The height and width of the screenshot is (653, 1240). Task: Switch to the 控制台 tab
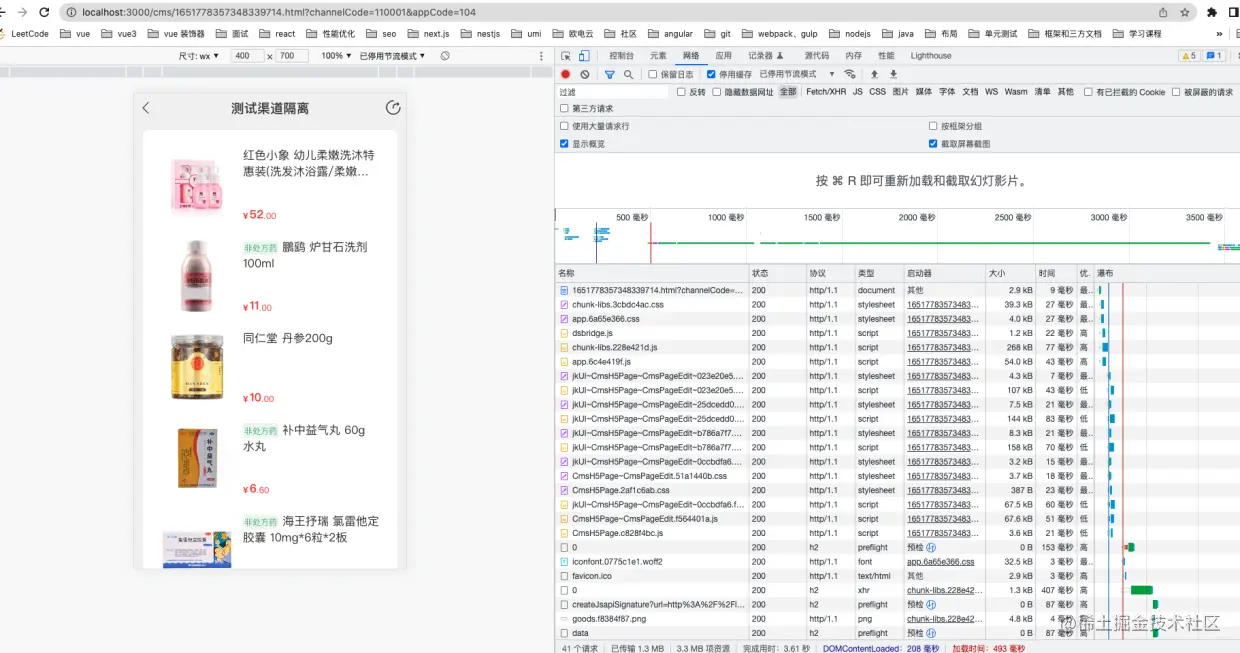(621, 56)
